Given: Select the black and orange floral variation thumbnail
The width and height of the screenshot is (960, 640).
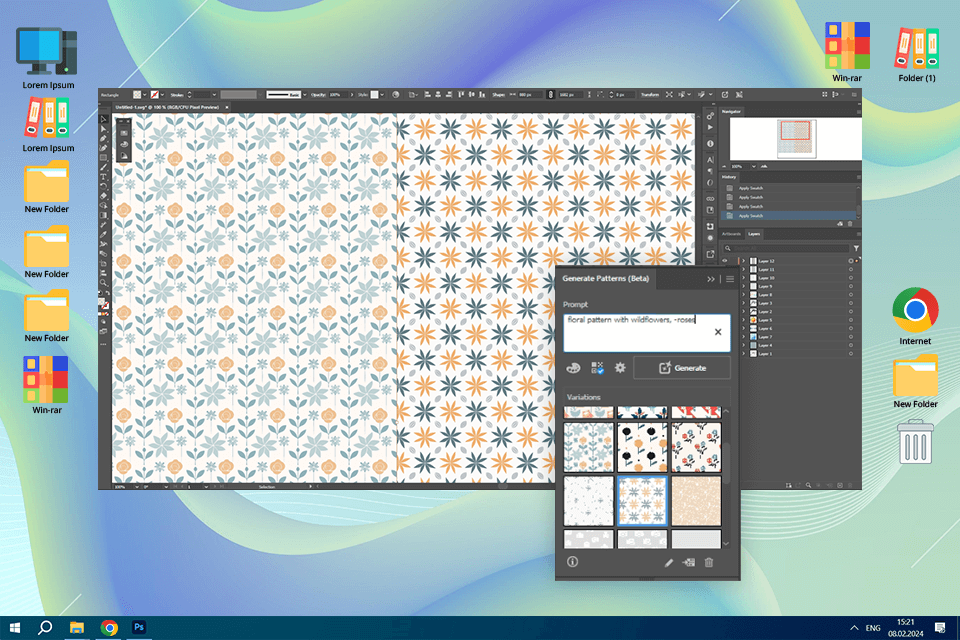Looking at the screenshot, I should pyautogui.click(x=642, y=448).
